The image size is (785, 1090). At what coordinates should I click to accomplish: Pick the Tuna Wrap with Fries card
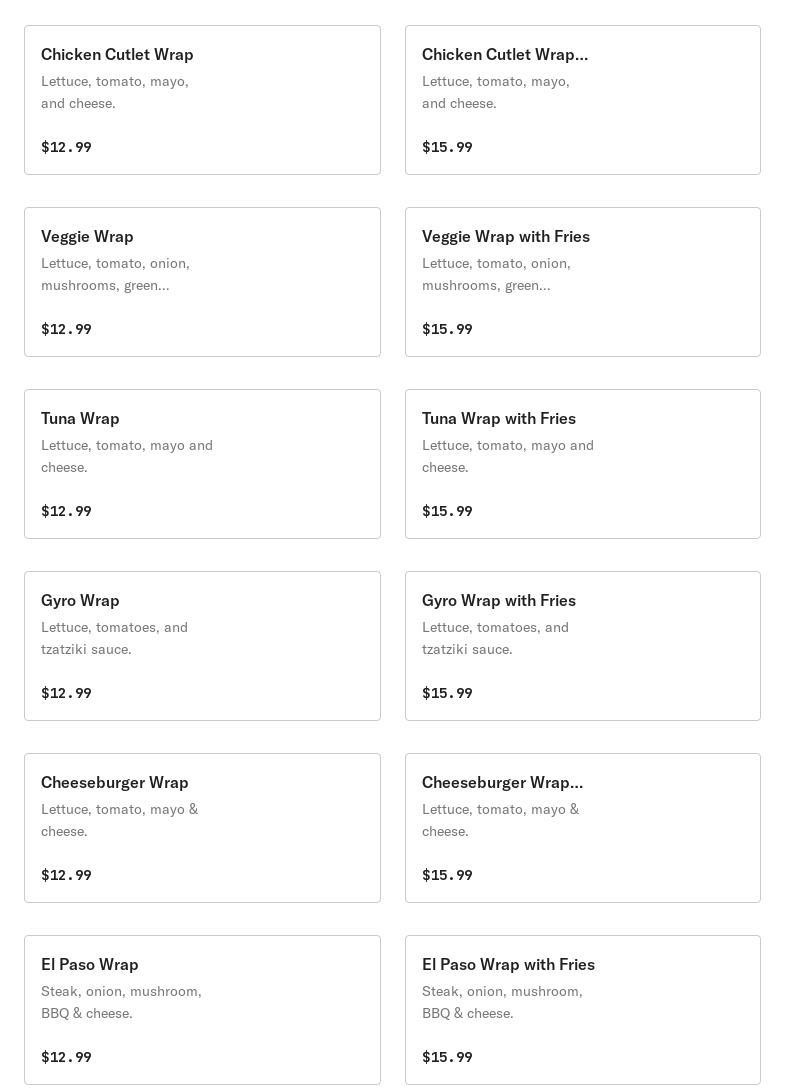click(x=582, y=464)
